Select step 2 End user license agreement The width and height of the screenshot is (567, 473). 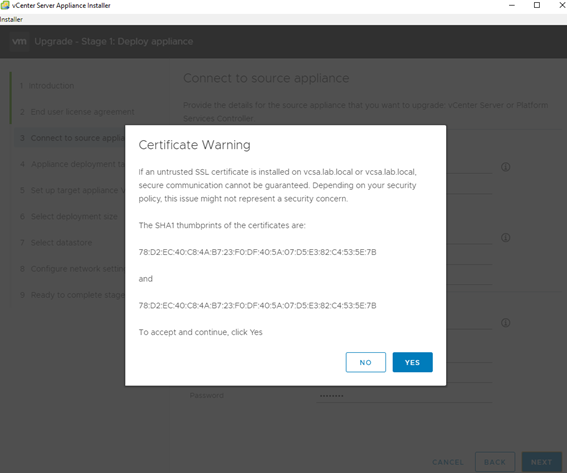(x=77, y=112)
